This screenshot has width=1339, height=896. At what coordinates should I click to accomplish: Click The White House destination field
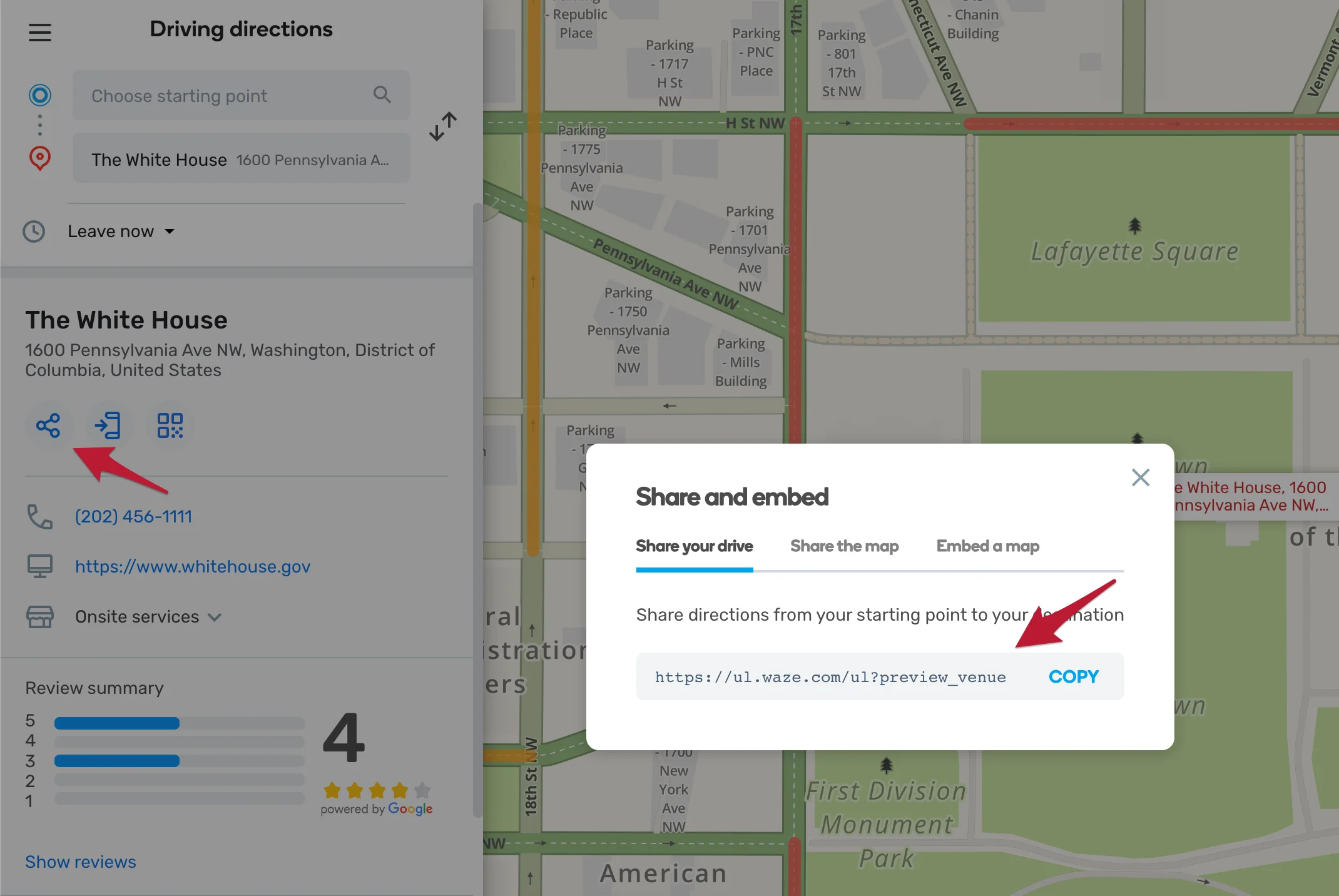click(x=242, y=159)
